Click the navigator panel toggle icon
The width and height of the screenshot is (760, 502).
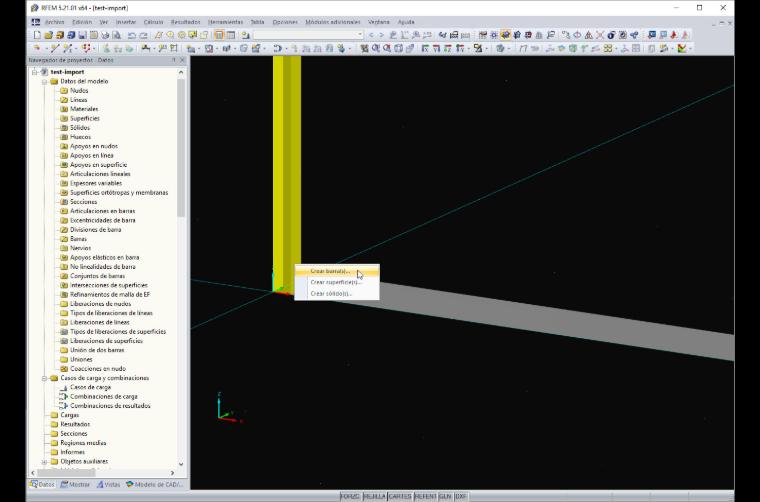pyautogui.click(x=219, y=35)
